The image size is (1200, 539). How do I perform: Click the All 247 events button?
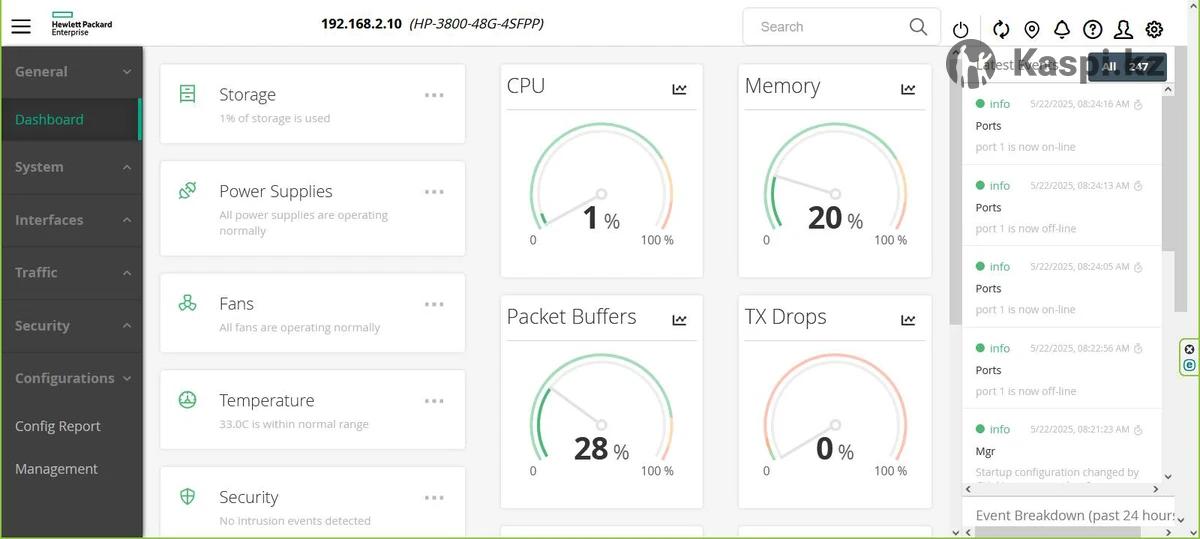tap(1125, 67)
